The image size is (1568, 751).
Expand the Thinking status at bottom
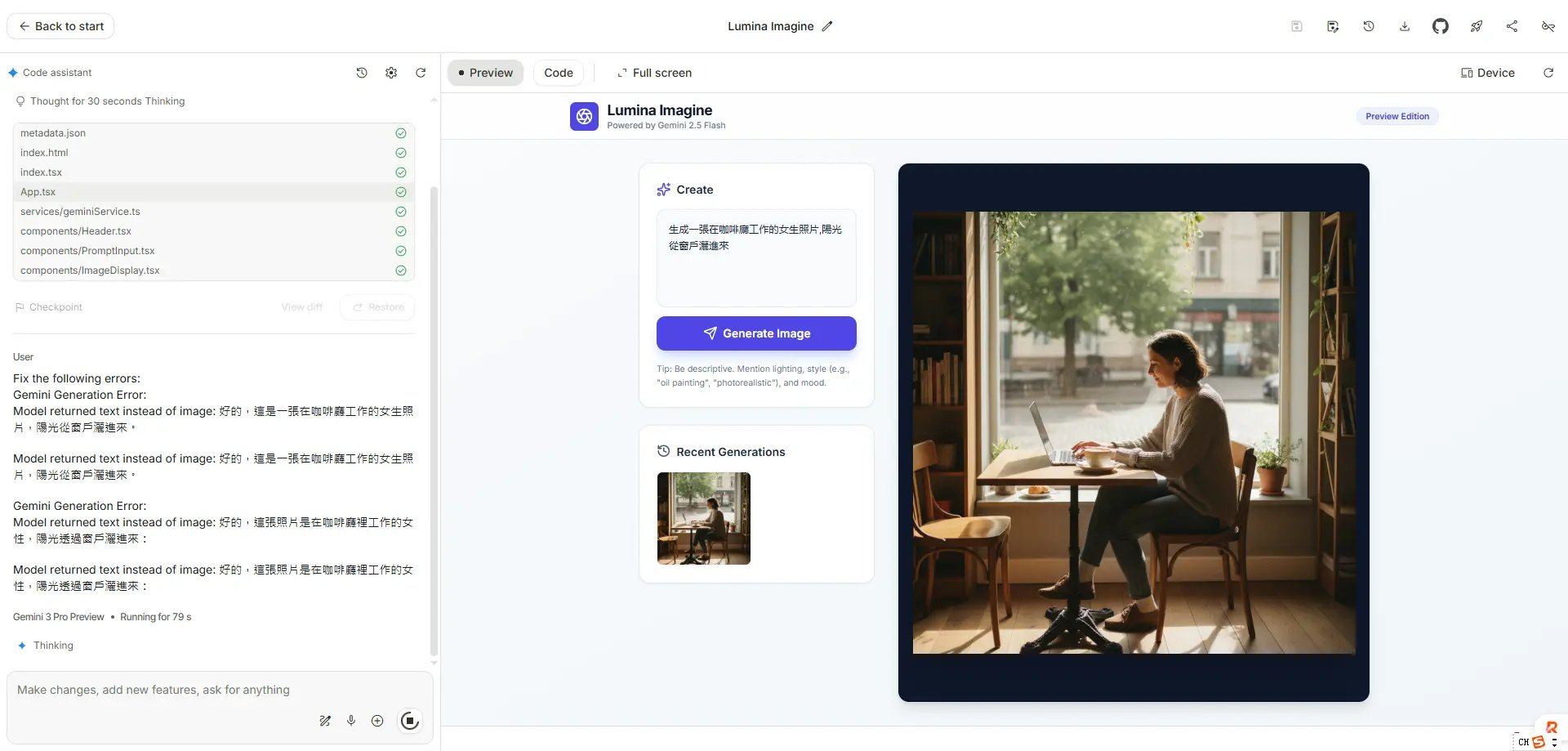tap(53, 646)
